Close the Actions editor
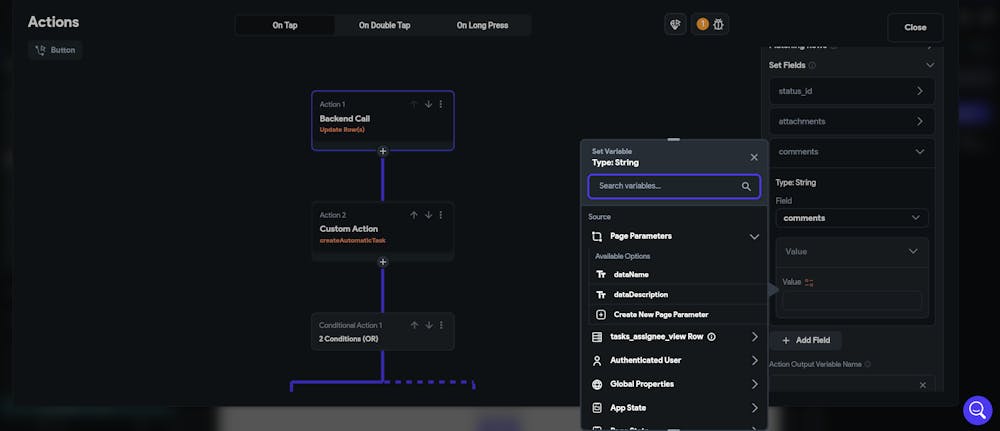The width and height of the screenshot is (1000, 431). pos(915,27)
